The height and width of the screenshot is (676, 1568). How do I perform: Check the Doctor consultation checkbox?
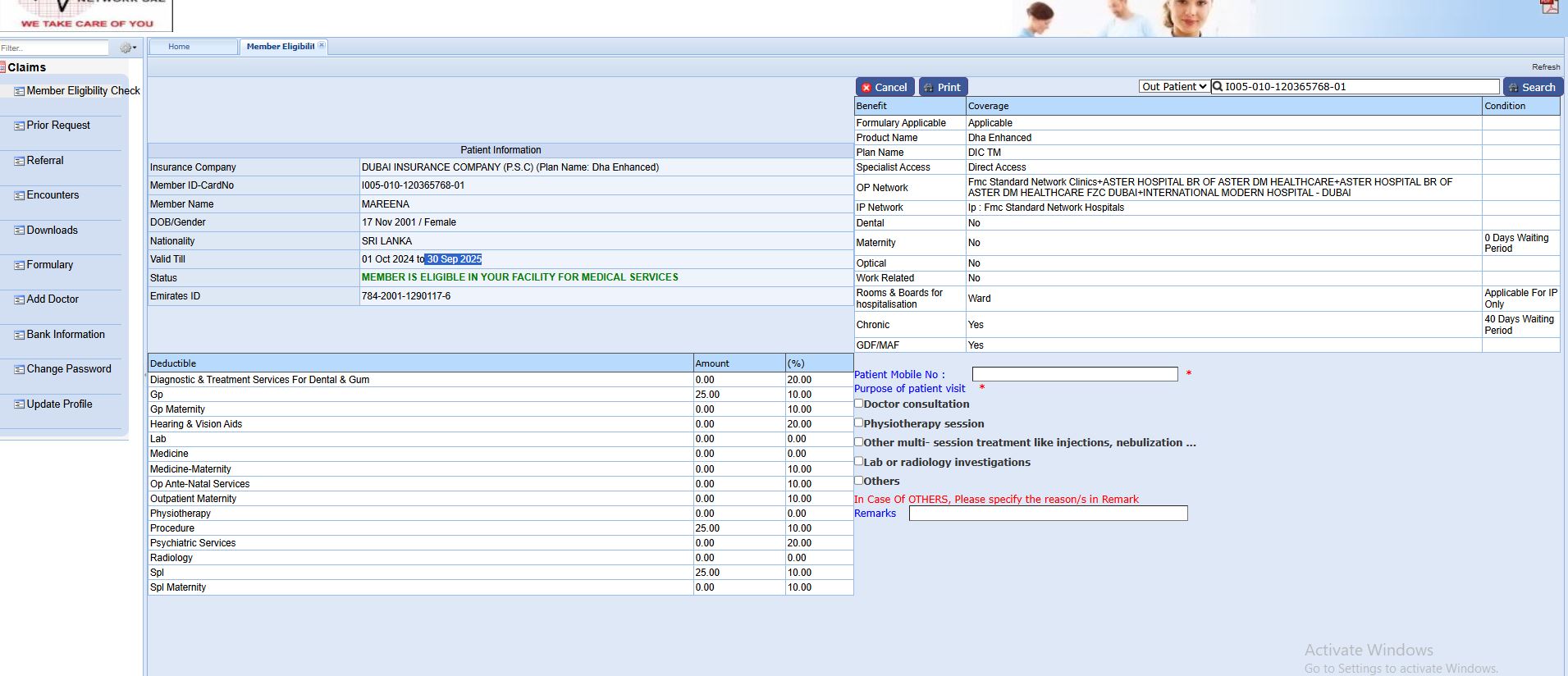[x=859, y=404]
